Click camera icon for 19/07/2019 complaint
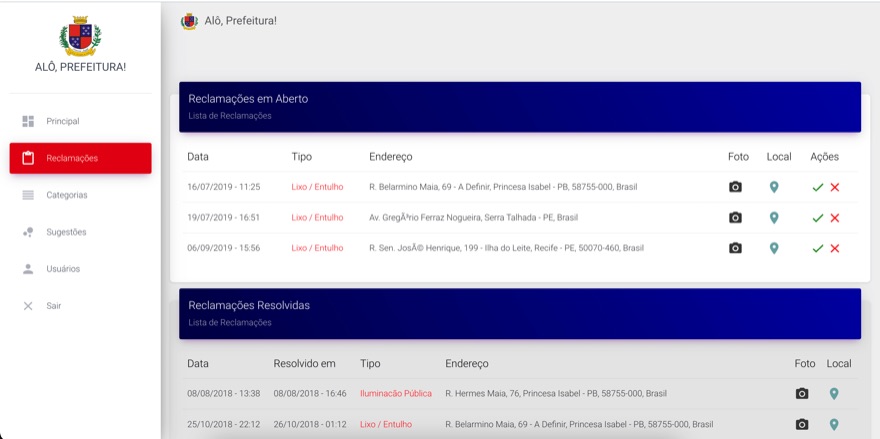 point(735,217)
